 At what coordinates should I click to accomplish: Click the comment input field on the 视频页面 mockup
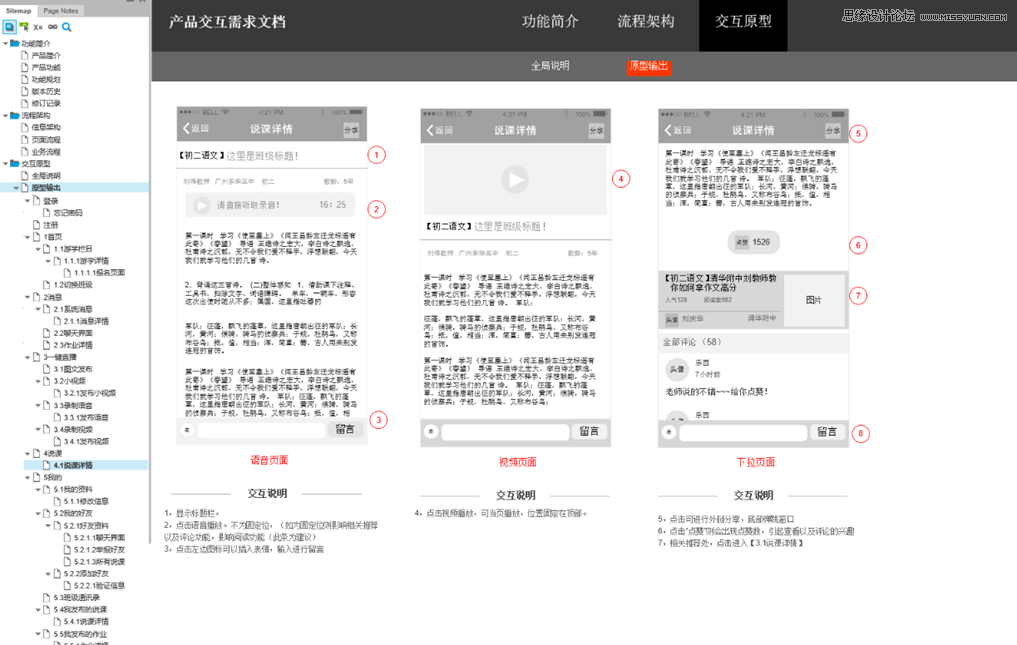tap(505, 432)
